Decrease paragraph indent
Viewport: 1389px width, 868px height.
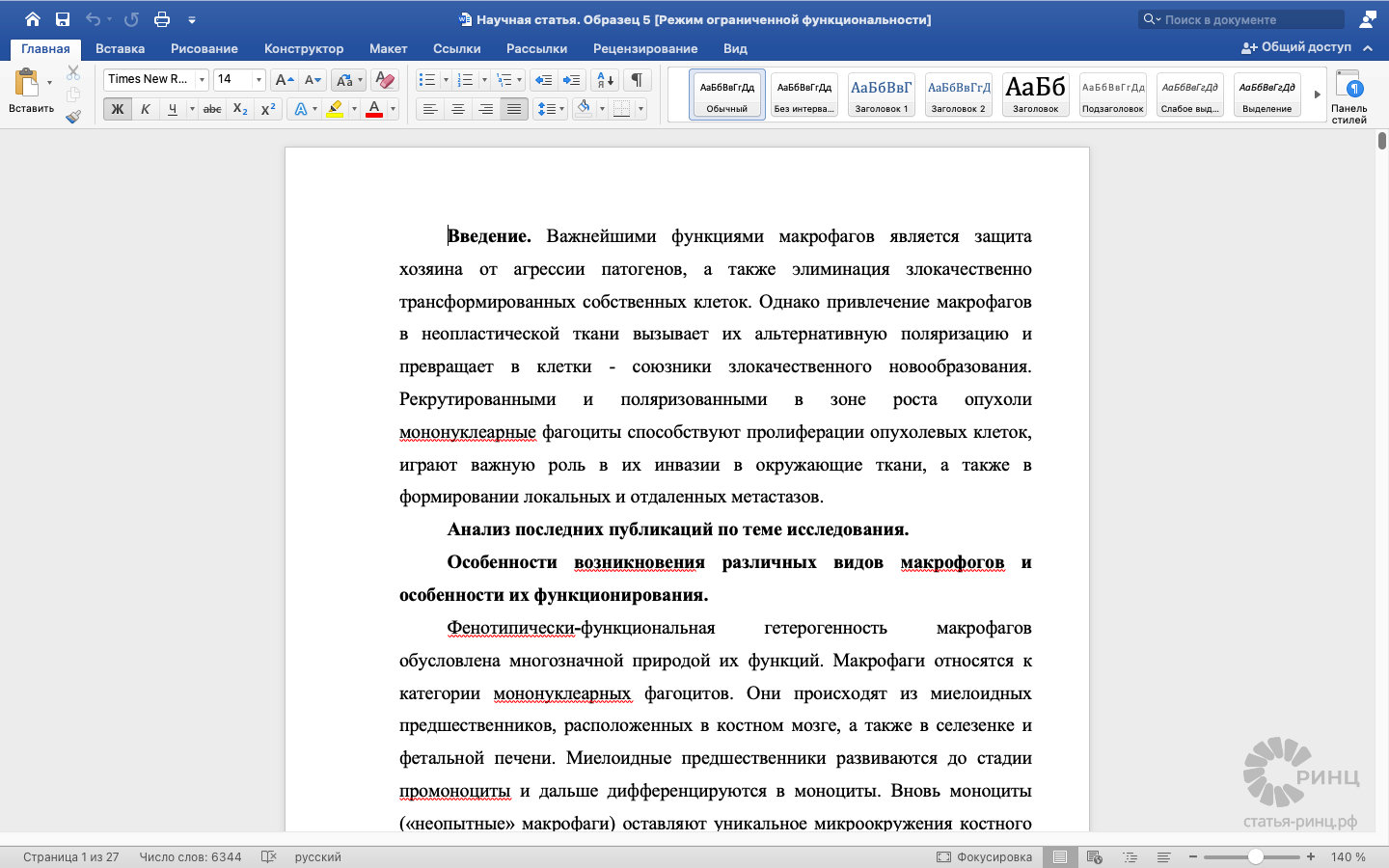543,80
